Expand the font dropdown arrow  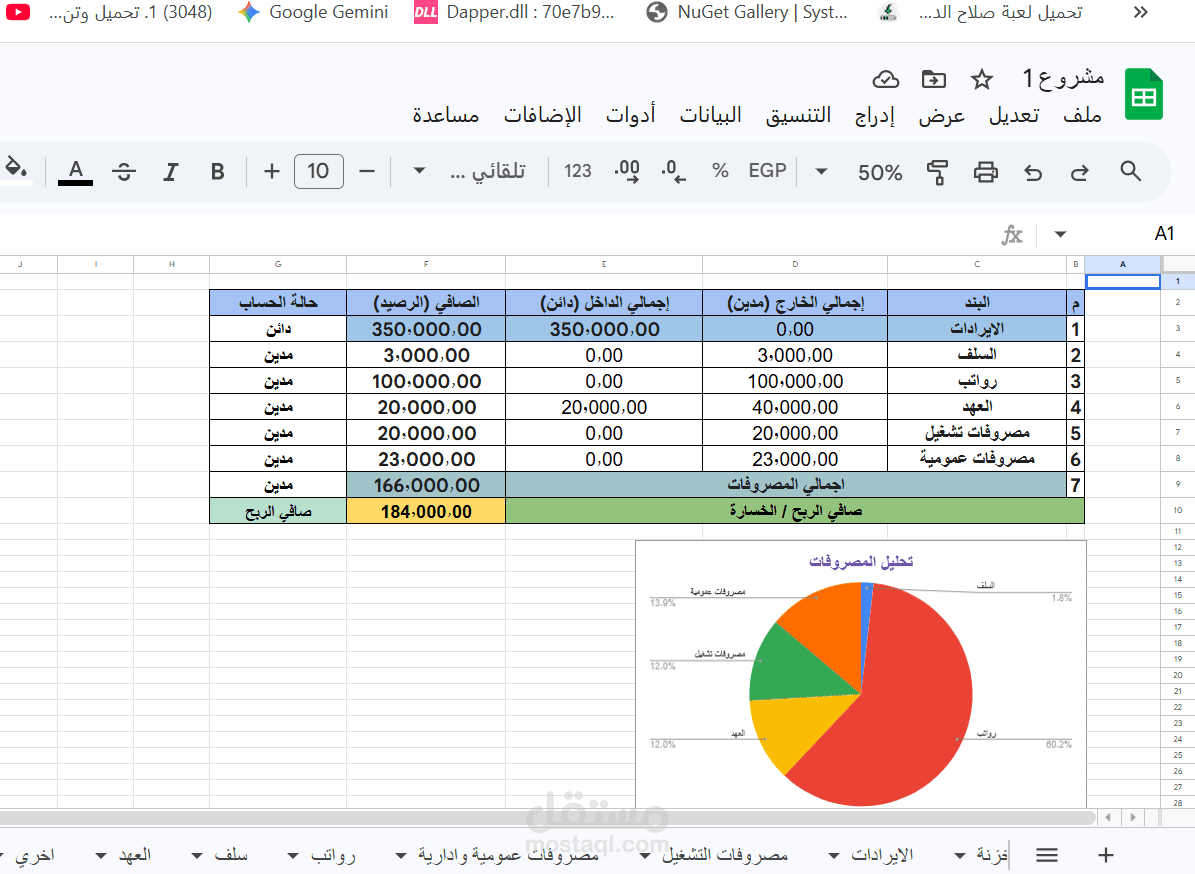(x=419, y=171)
